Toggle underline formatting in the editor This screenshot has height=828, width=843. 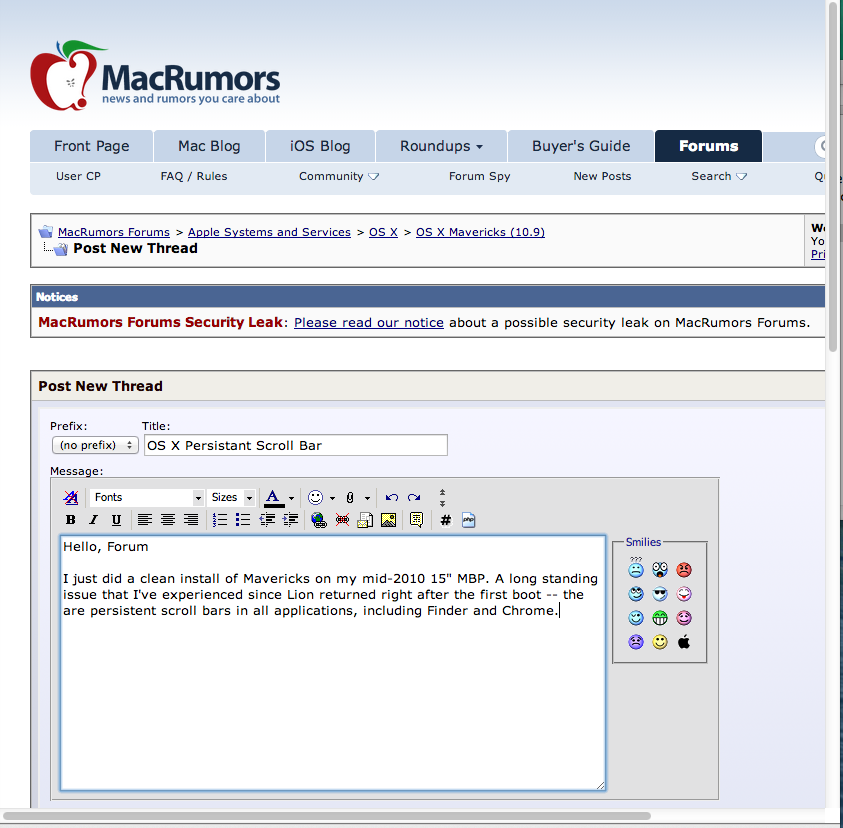tap(116, 520)
